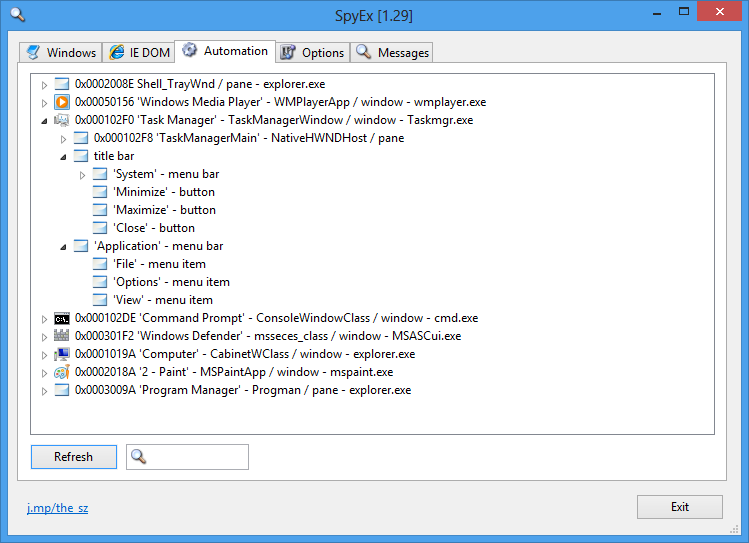Select 'TaskManagerMain' - NativeHWNDHost row text

pos(249,138)
